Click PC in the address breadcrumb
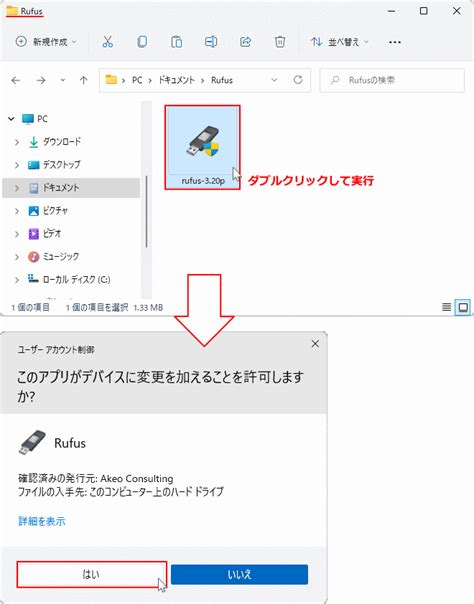 (137, 80)
